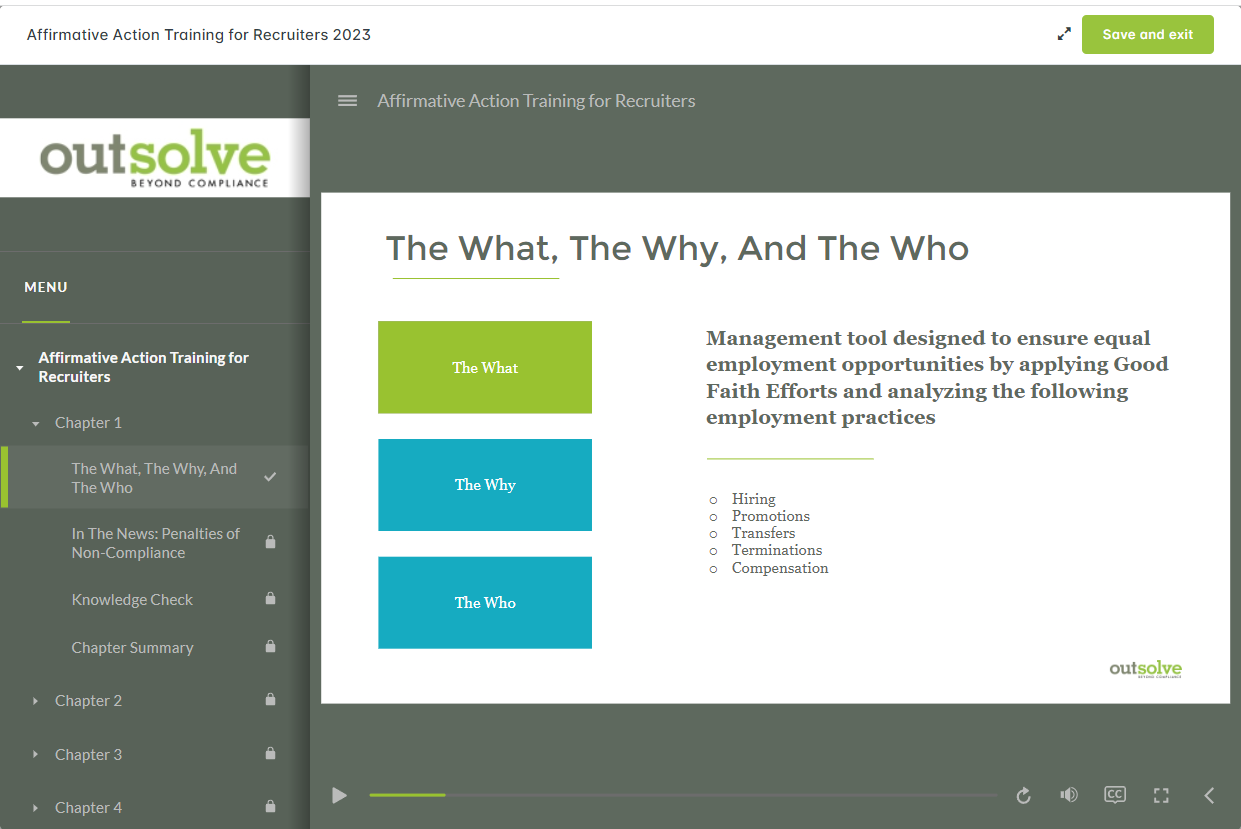The height and width of the screenshot is (829, 1241).
Task: Click The Who blue box
Action: (x=485, y=603)
